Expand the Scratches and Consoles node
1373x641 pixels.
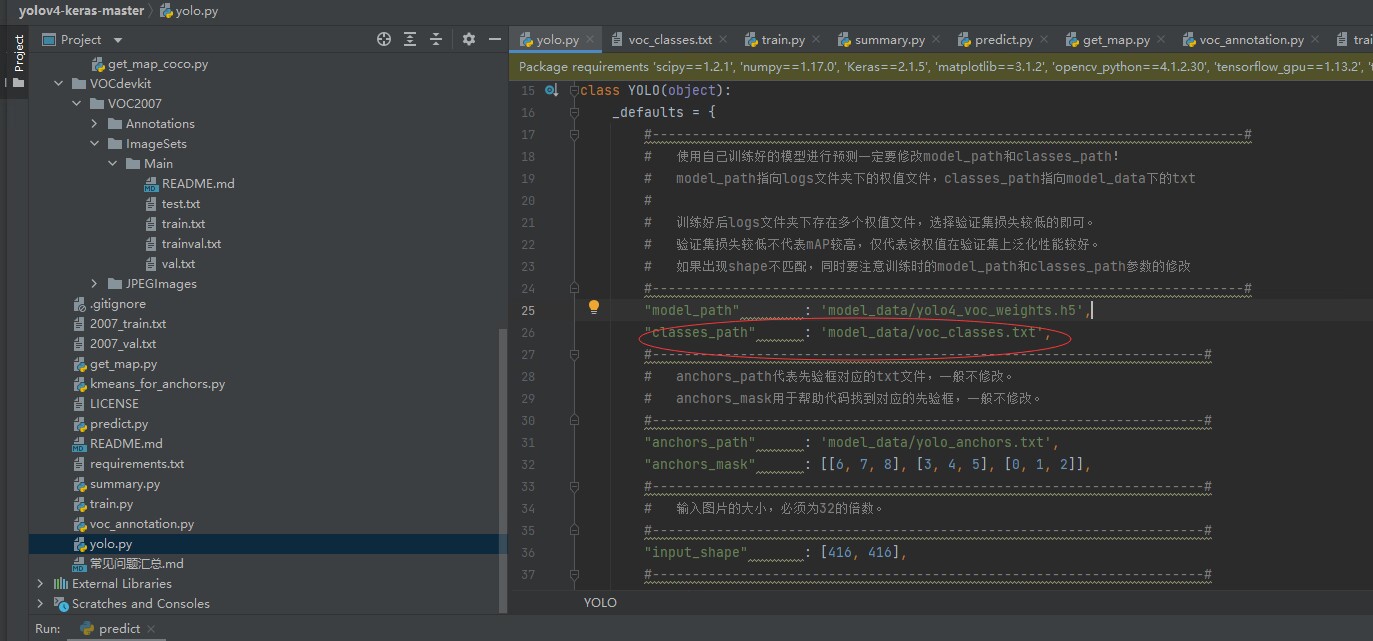[x=40, y=604]
